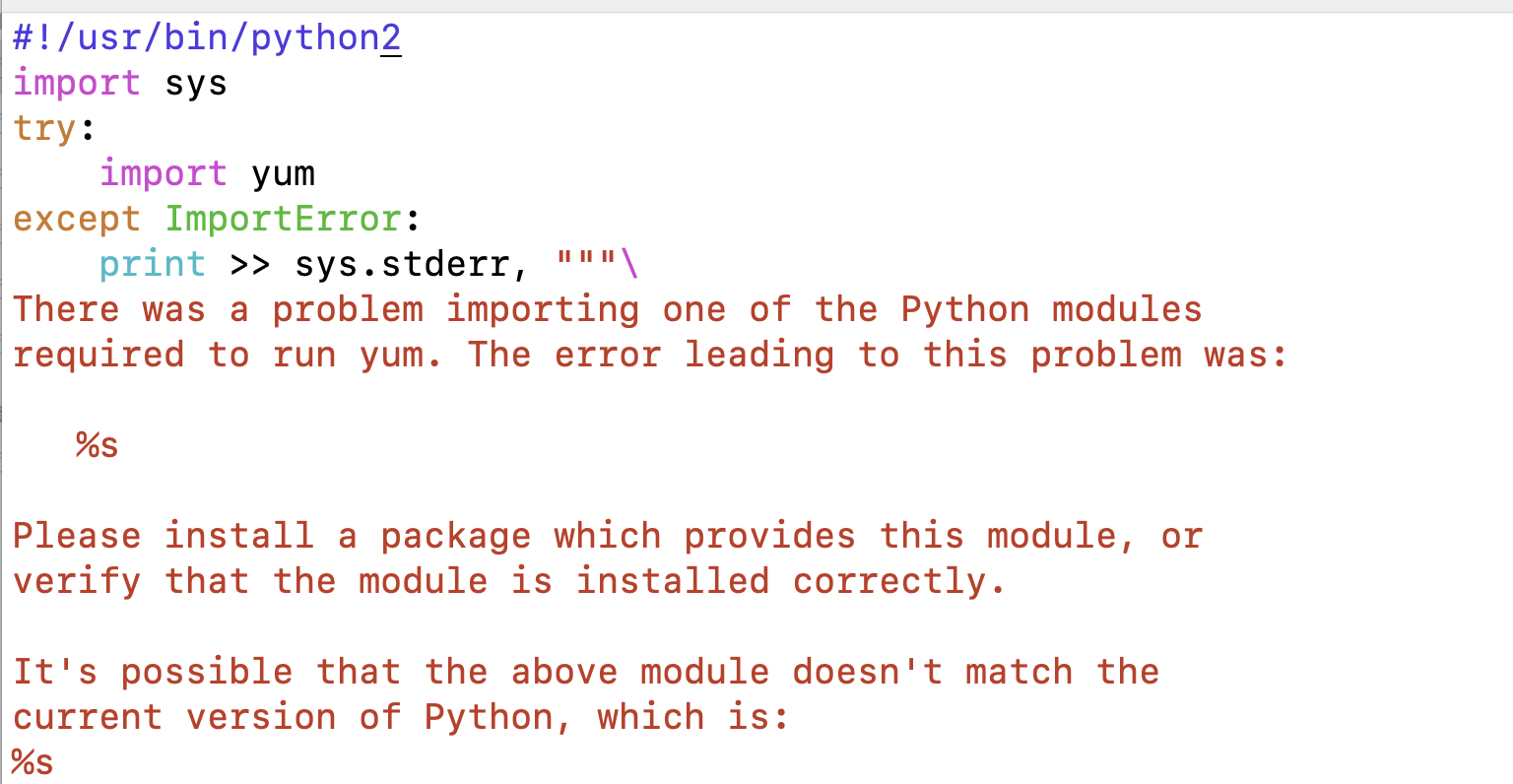The width and height of the screenshot is (1513, 784).
Task: Place cursor on the word 'There'
Action: coord(66,309)
